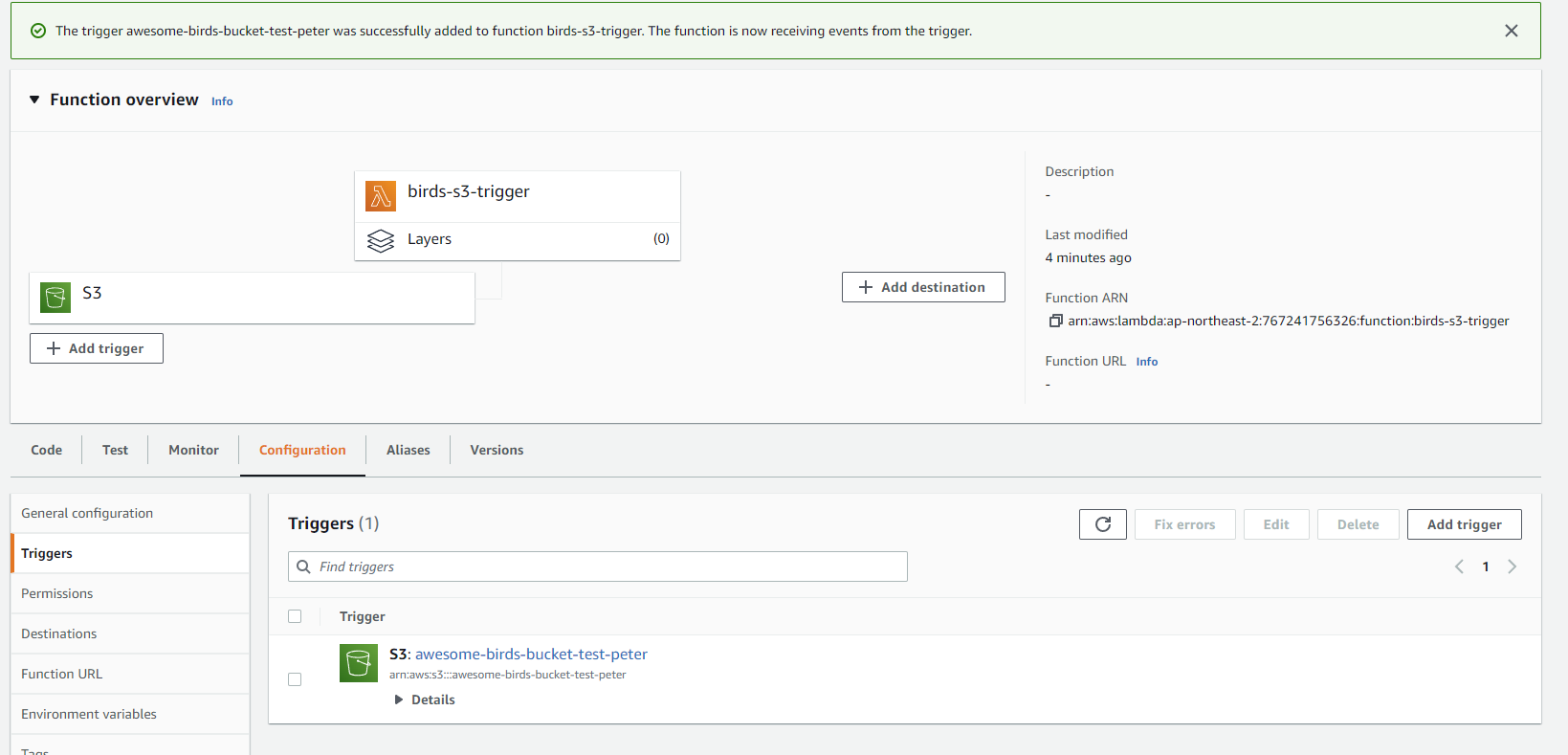Select the Function ARN text
This screenshot has height=755, width=1568.
1289,321
